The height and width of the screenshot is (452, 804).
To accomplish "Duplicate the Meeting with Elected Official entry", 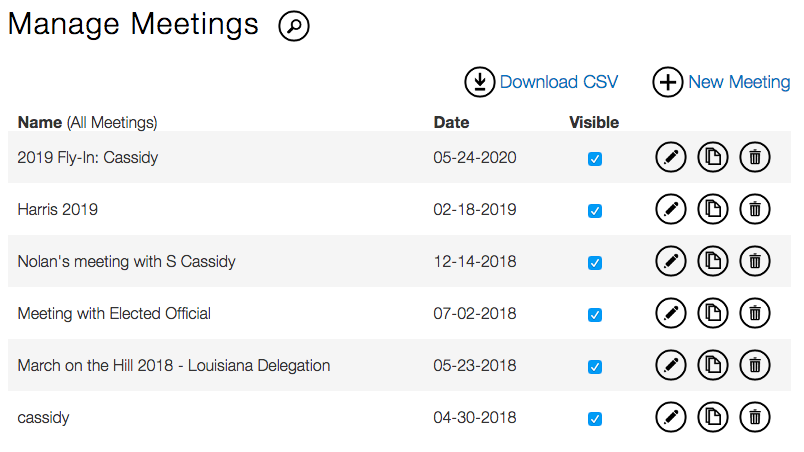I will click(713, 314).
